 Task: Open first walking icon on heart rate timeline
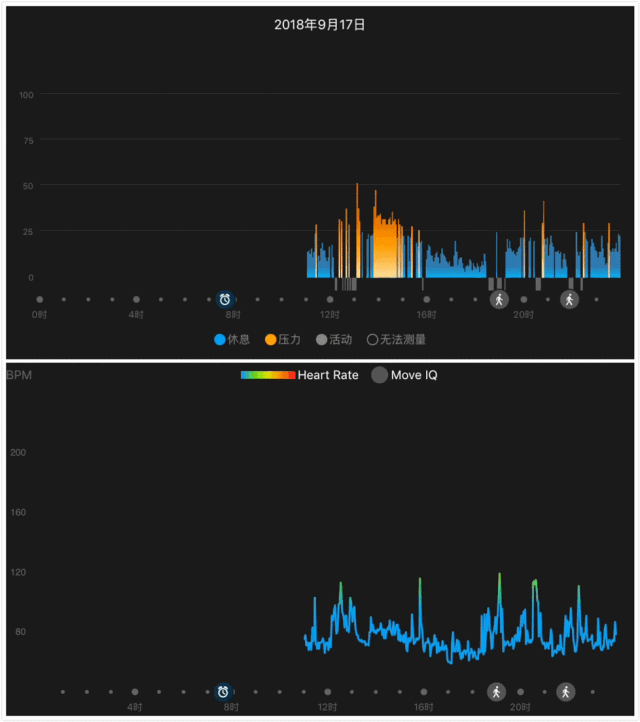(x=496, y=691)
